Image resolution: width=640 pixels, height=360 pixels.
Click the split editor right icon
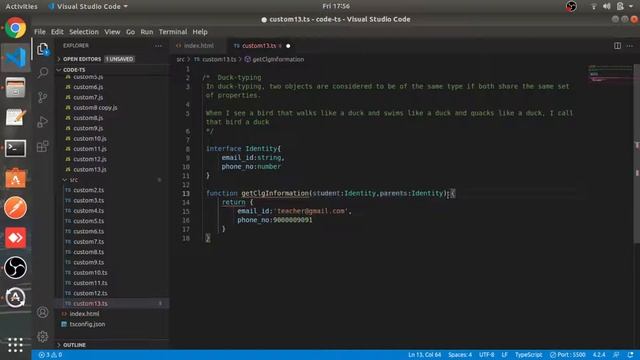[618, 46]
